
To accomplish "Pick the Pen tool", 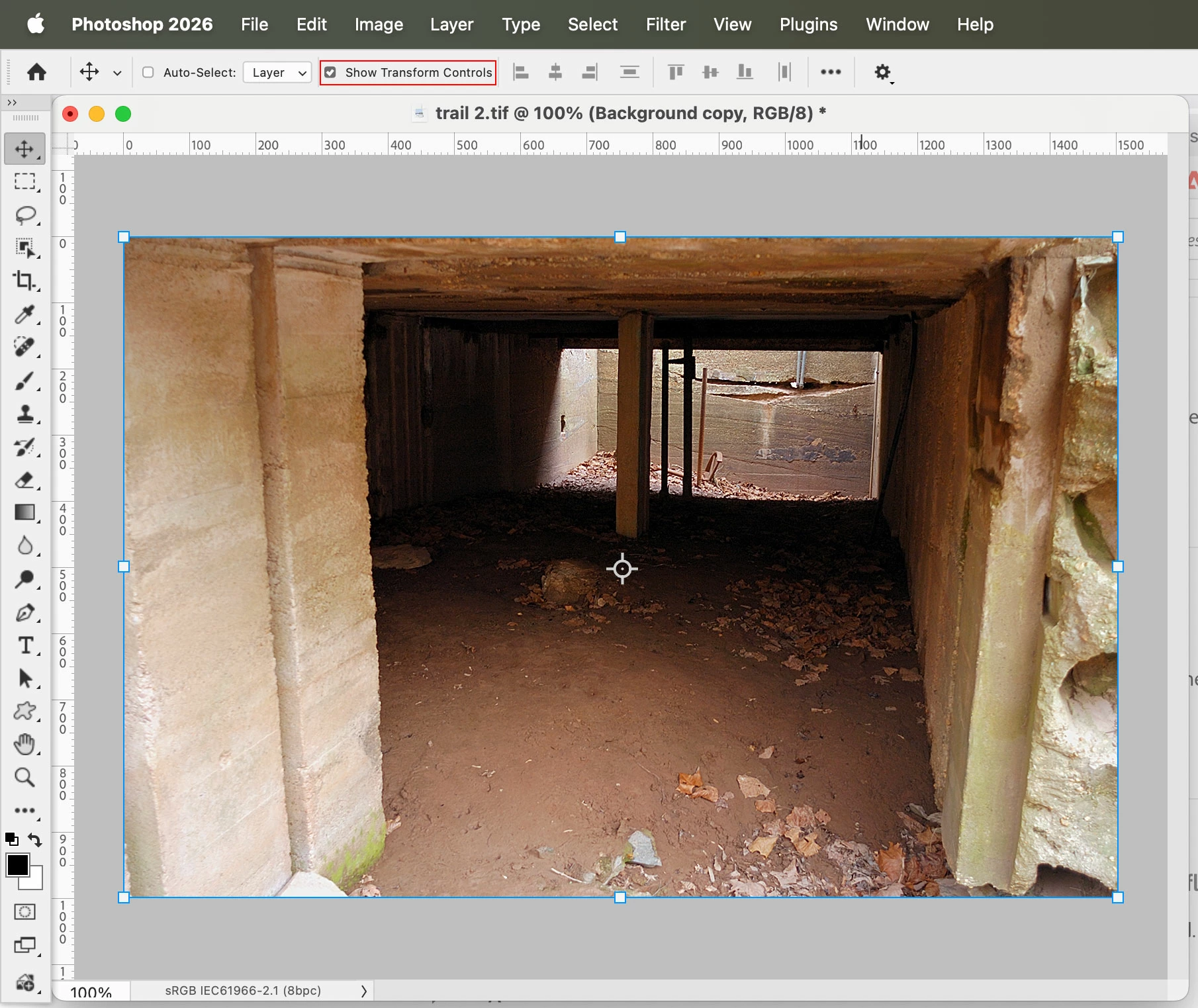I will (25, 612).
